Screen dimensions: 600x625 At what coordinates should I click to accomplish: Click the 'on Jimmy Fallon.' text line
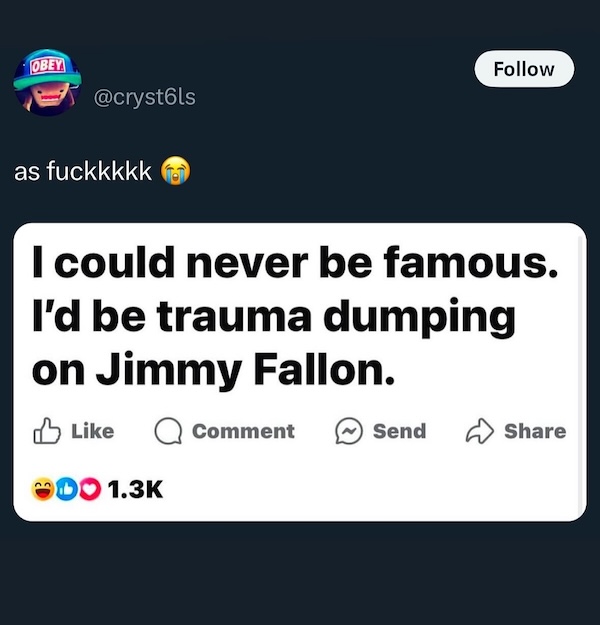[x=213, y=369]
